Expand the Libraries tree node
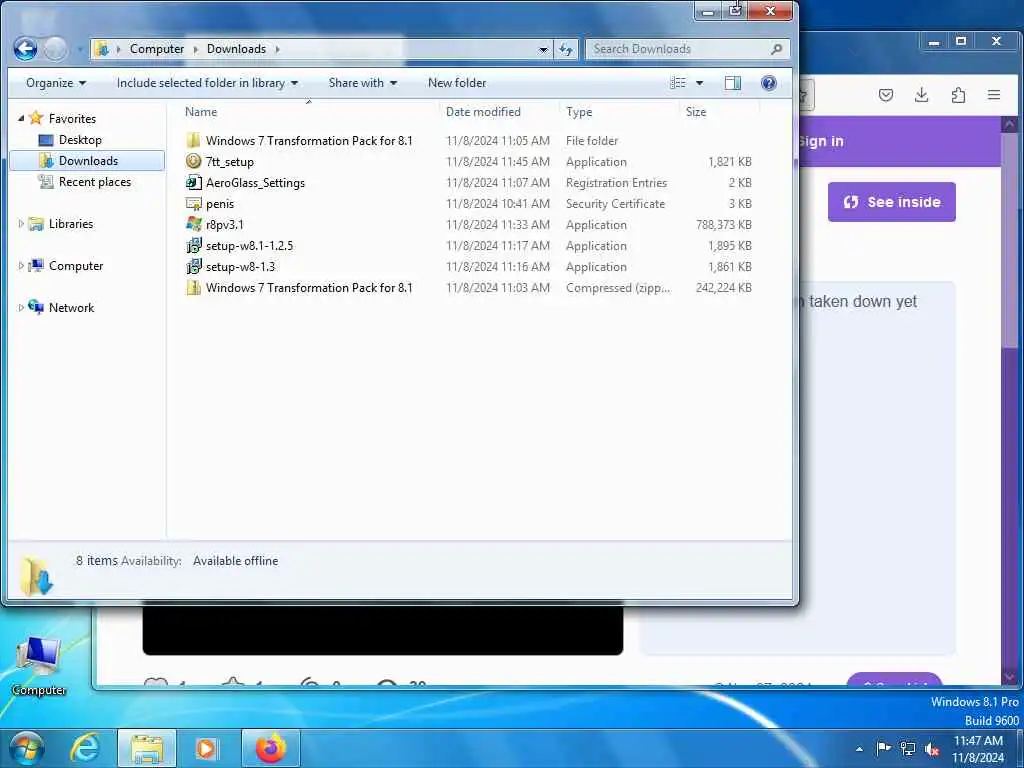1024x768 pixels. pos(21,224)
